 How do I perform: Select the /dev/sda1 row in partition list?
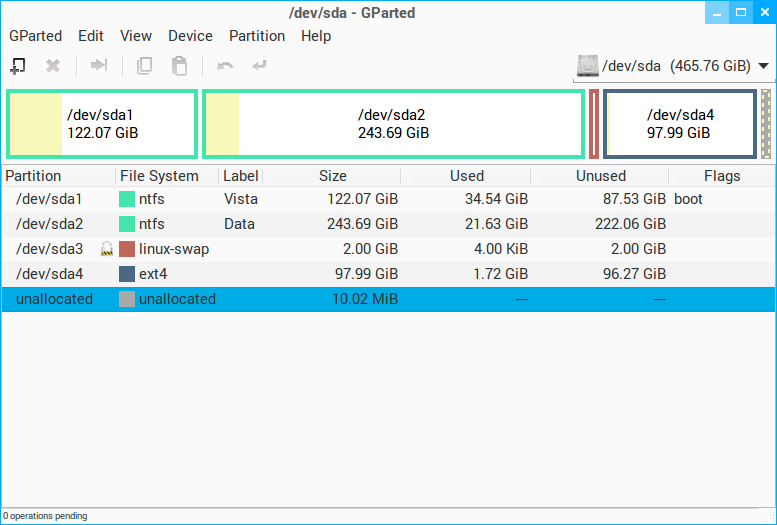[50, 199]
